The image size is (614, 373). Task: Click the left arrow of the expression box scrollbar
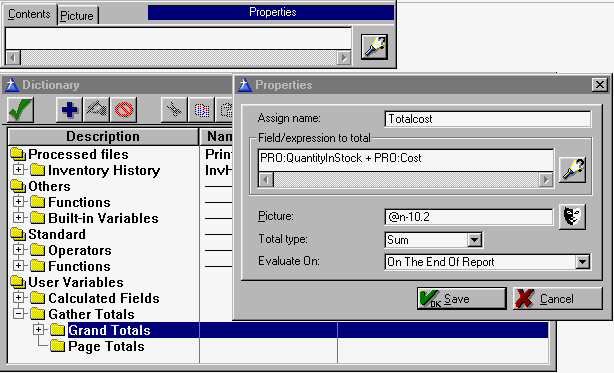click(x=266, y=180)
